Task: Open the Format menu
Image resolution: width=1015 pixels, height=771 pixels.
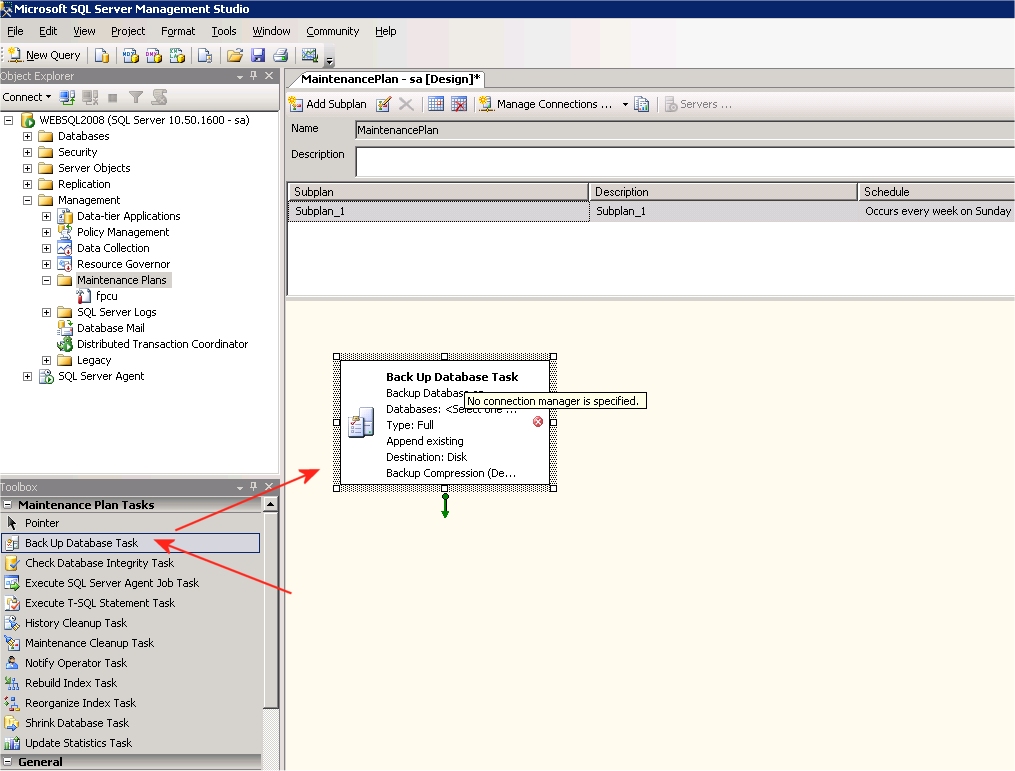Action: (178, 31)
